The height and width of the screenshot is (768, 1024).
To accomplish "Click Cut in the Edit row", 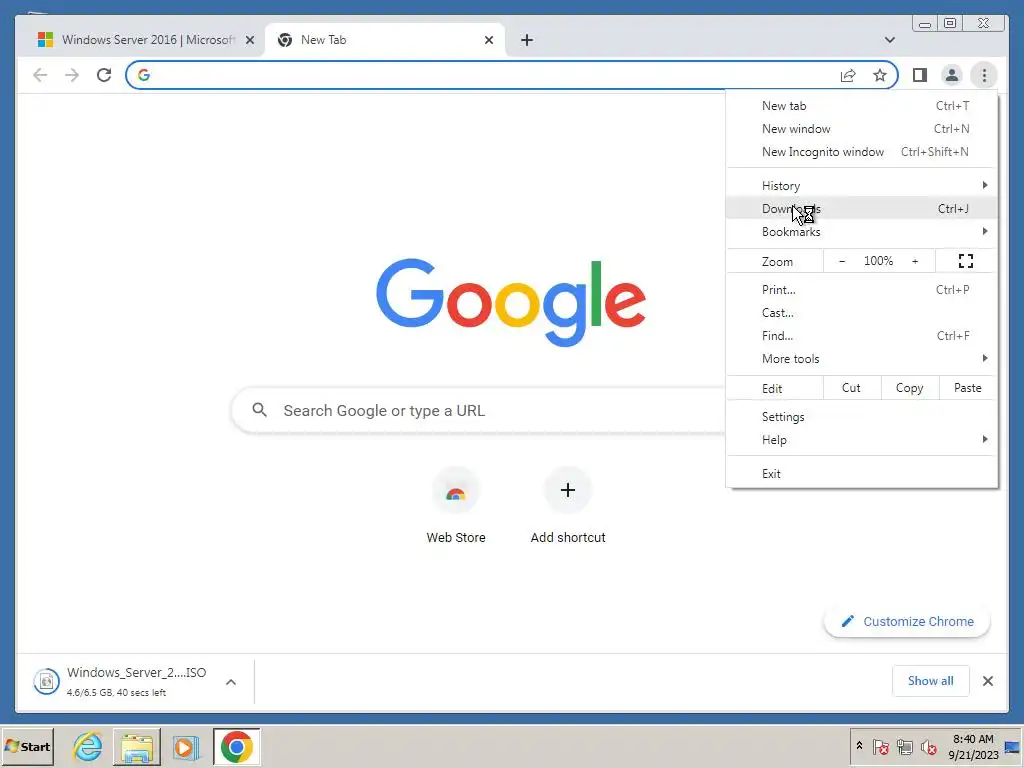I will click(852, 388).
